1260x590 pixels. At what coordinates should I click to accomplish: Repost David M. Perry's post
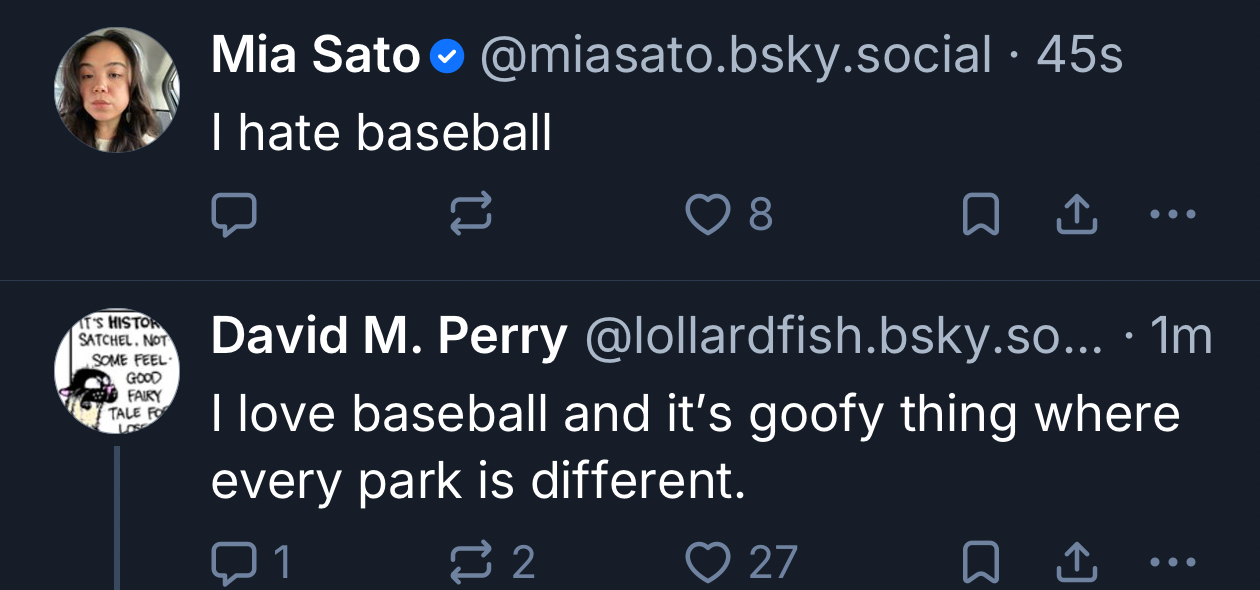(471, 563)
